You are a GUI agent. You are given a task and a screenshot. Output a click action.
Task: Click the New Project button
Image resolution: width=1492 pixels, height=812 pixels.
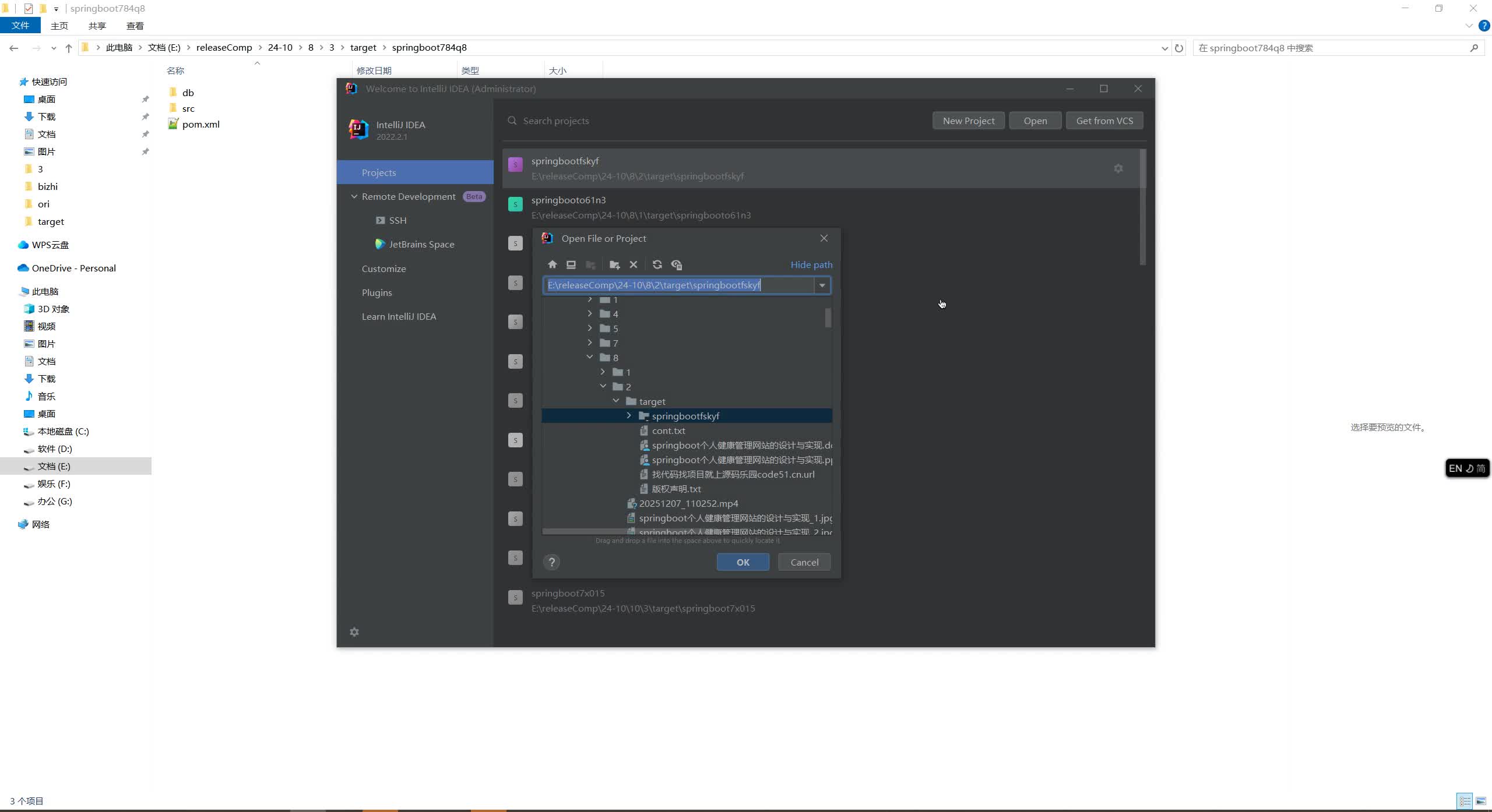point(967,120)
